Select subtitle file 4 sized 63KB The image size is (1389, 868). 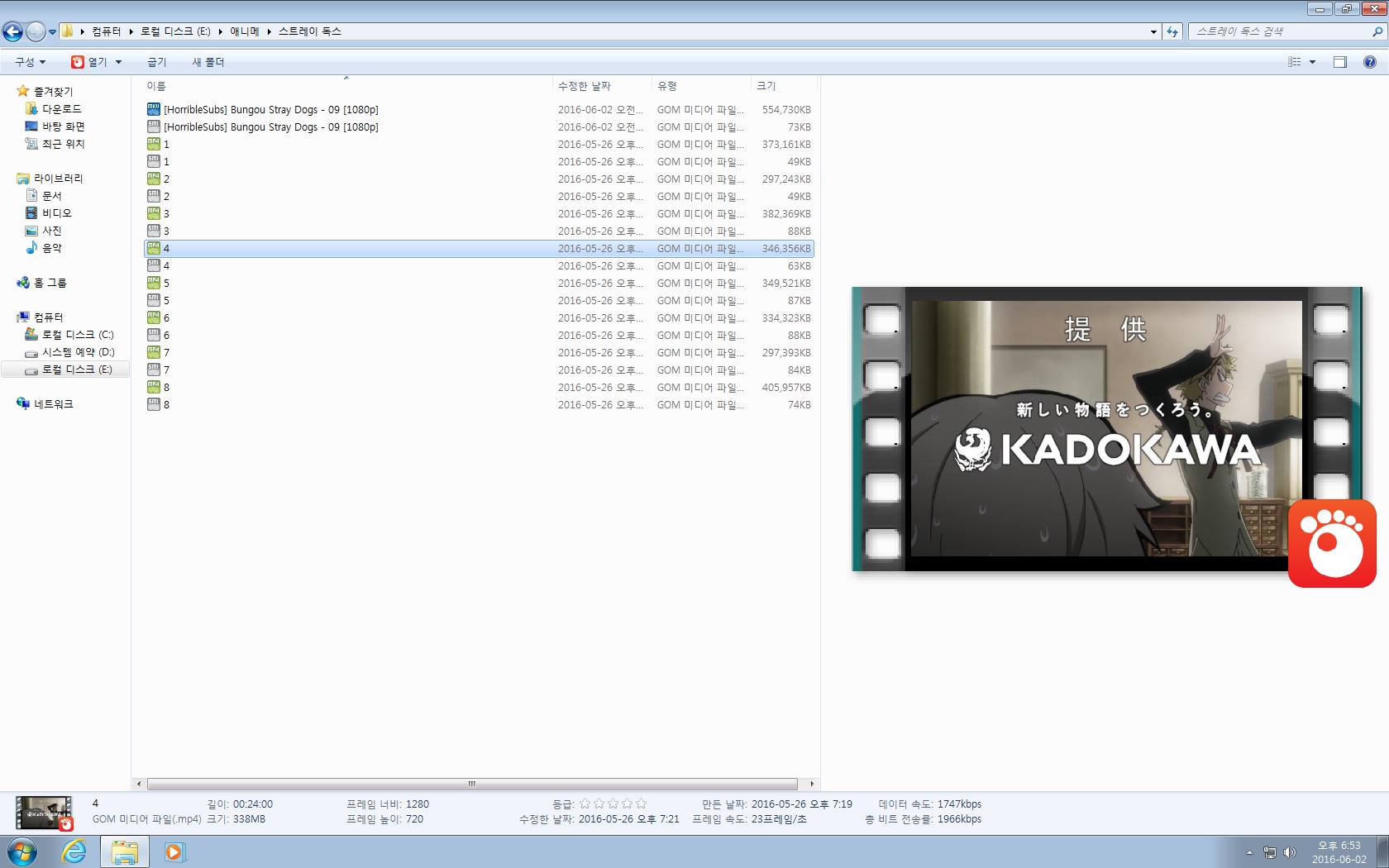click(x=480, y=265)
